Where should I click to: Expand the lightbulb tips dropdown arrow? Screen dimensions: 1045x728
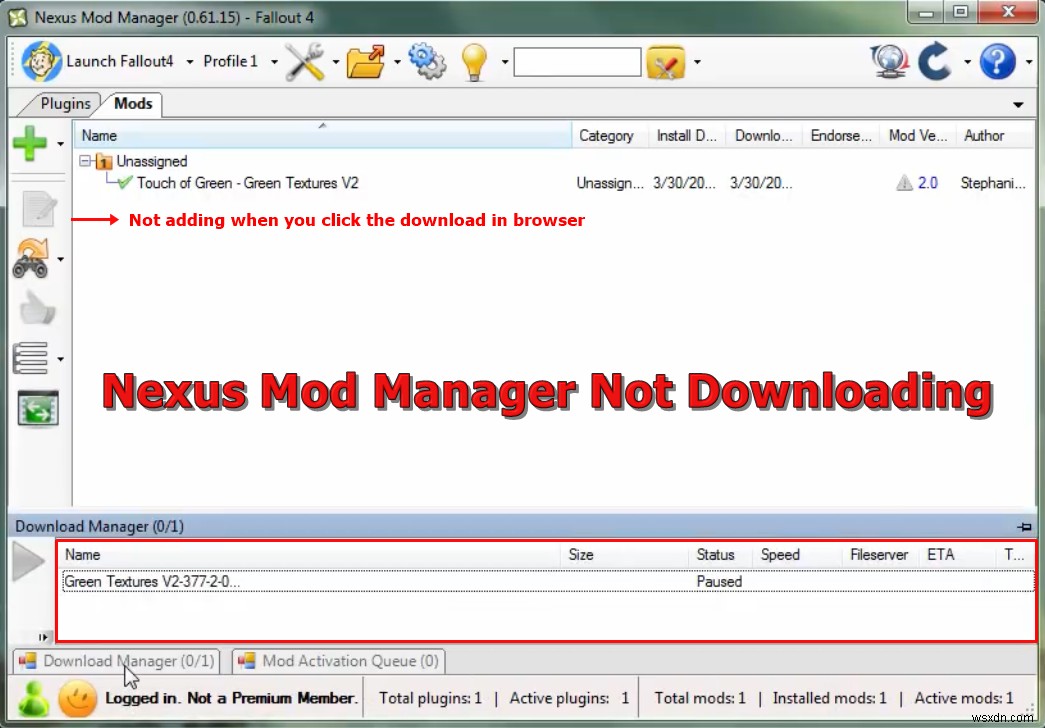click(x=505, y=62)
